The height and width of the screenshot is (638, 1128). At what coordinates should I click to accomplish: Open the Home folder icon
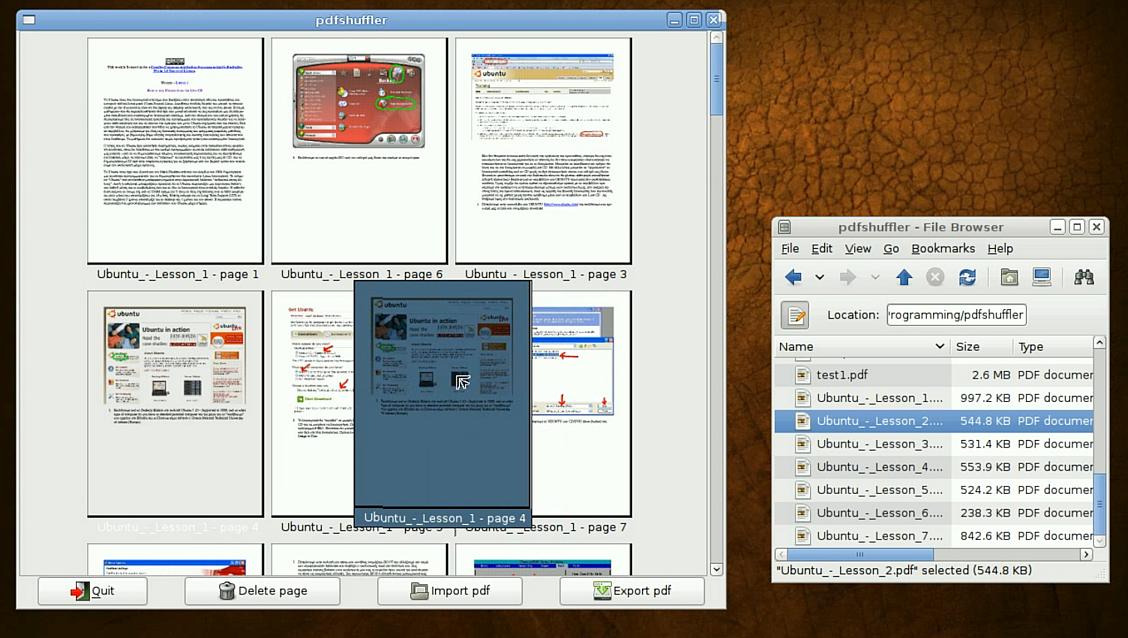tap(1009, 277)
